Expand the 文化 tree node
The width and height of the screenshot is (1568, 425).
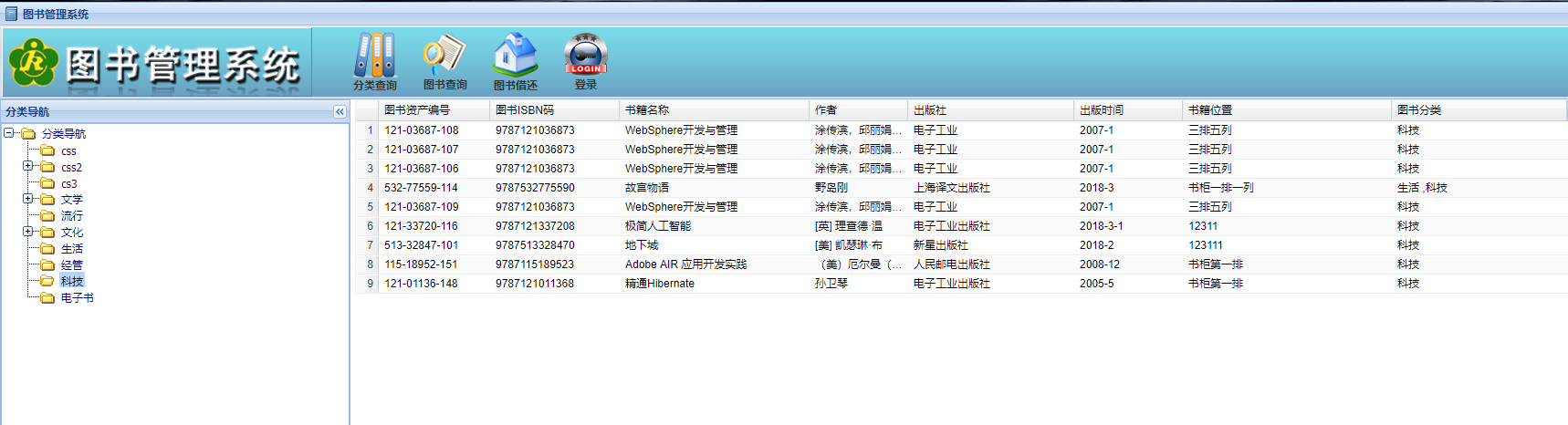[x=27, y=231]
